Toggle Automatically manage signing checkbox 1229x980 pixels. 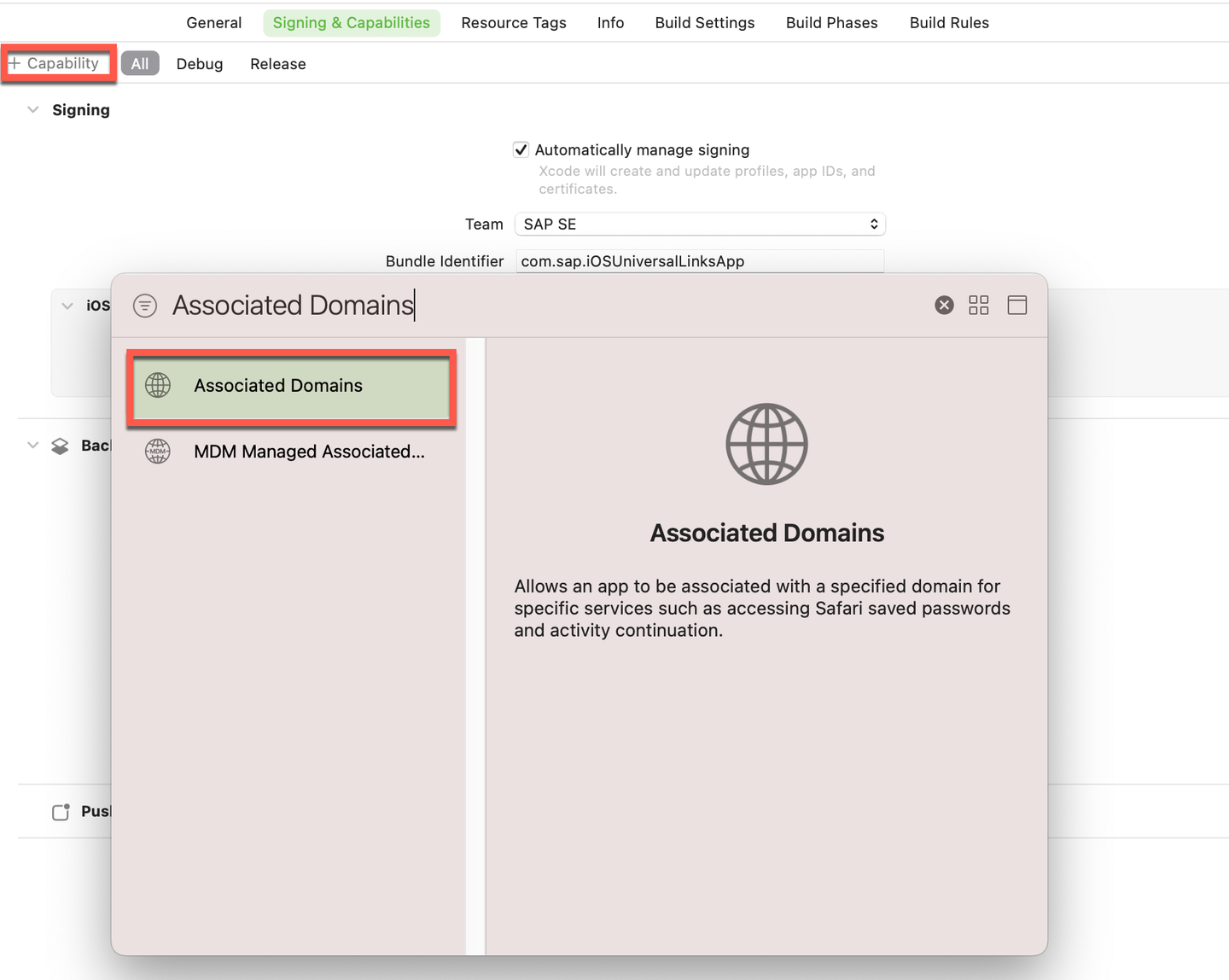[521, 150]
